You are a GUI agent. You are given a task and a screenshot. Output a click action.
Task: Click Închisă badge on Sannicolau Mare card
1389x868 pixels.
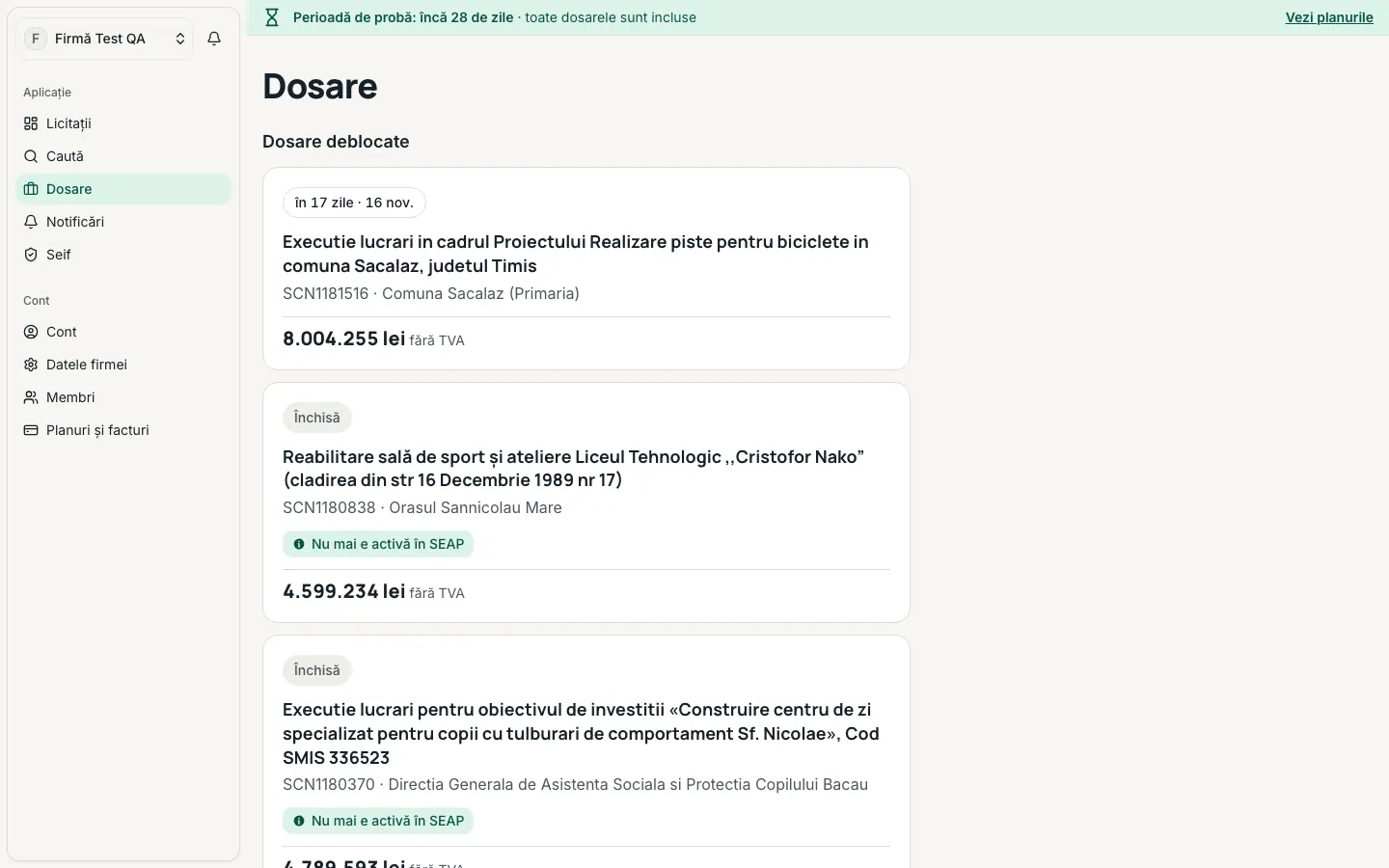[x=317, y=418]
